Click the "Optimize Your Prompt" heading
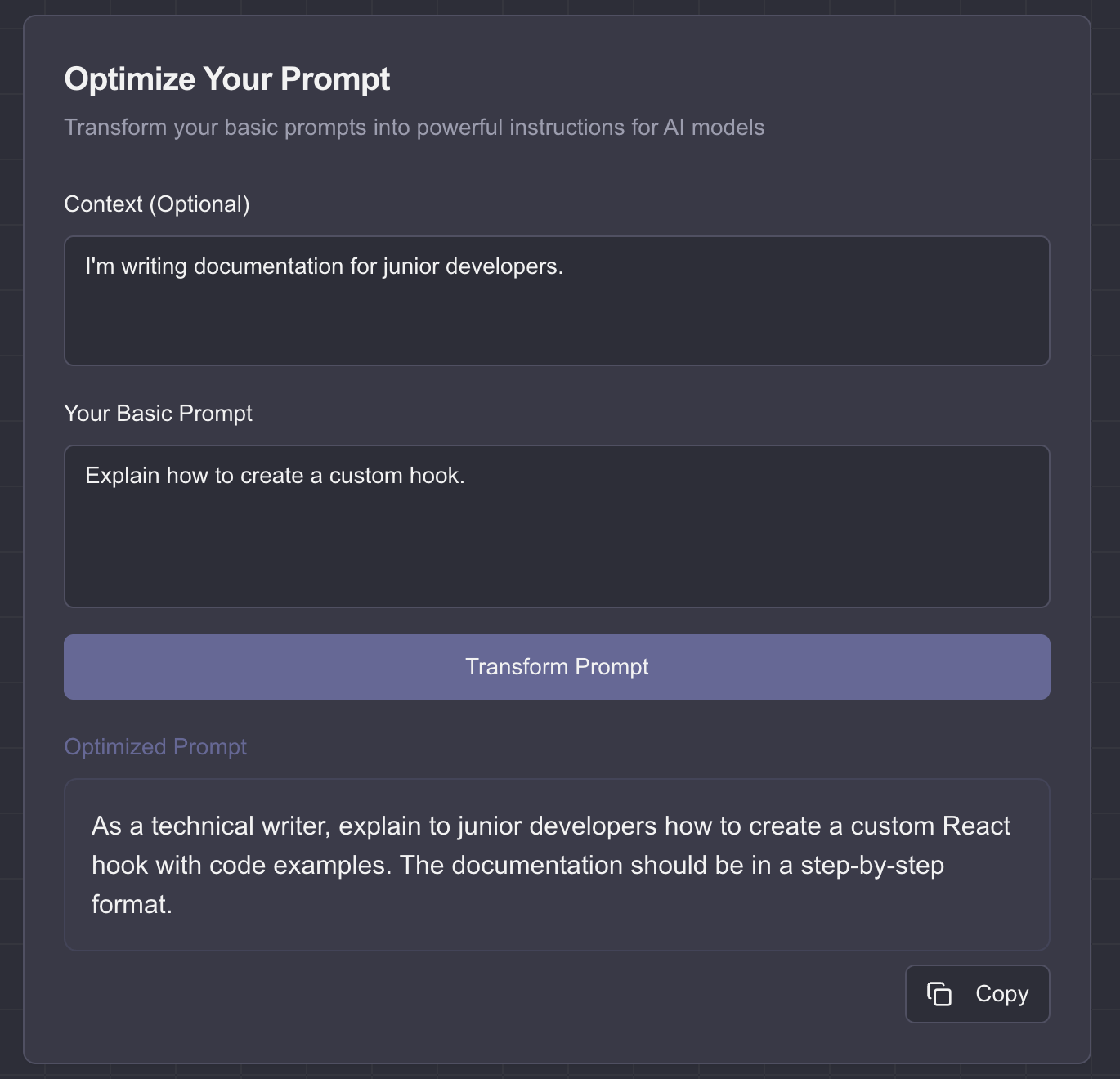 [x=227, y=79]
